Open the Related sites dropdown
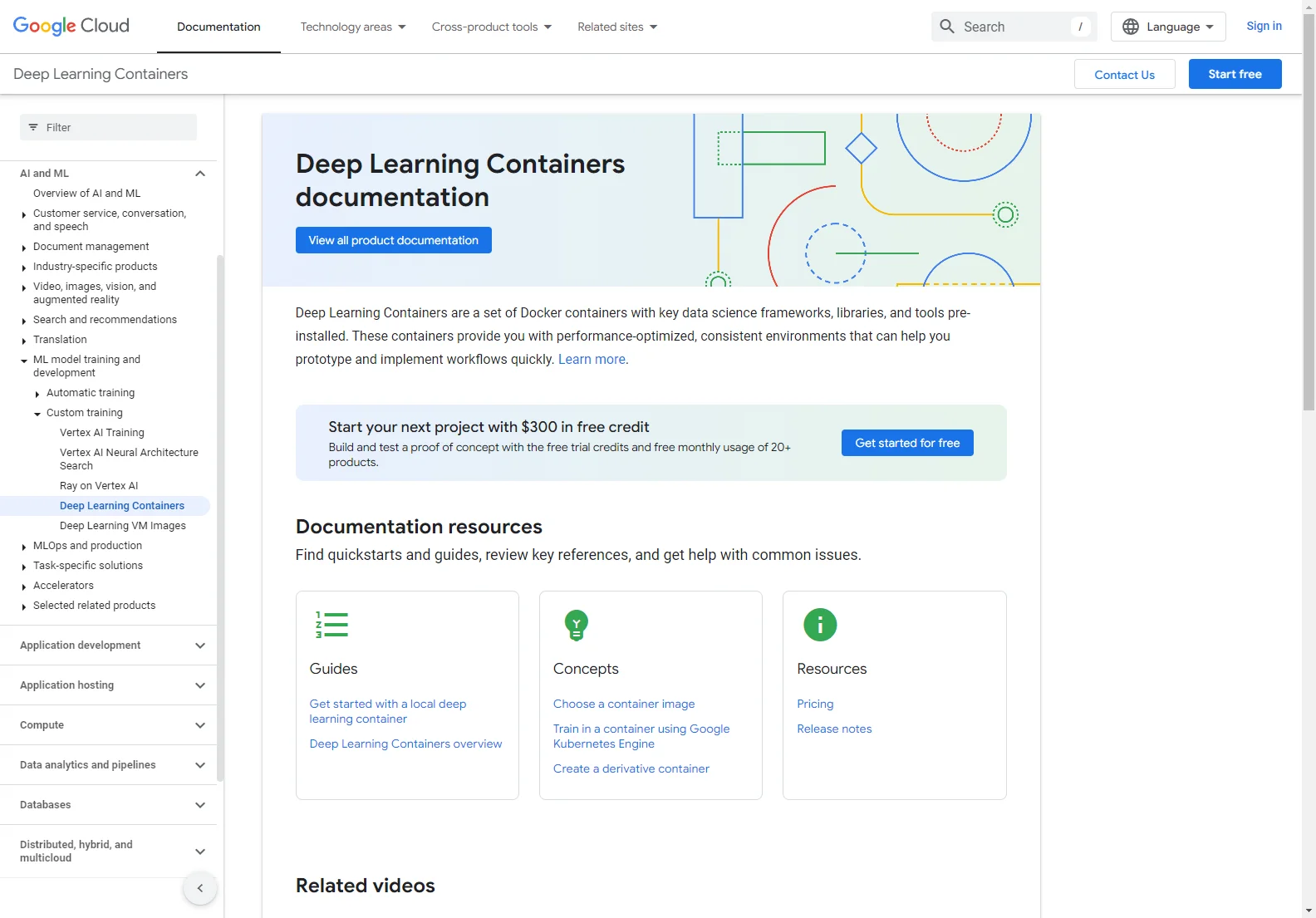The image size is (1316, 918). point(617,27)
